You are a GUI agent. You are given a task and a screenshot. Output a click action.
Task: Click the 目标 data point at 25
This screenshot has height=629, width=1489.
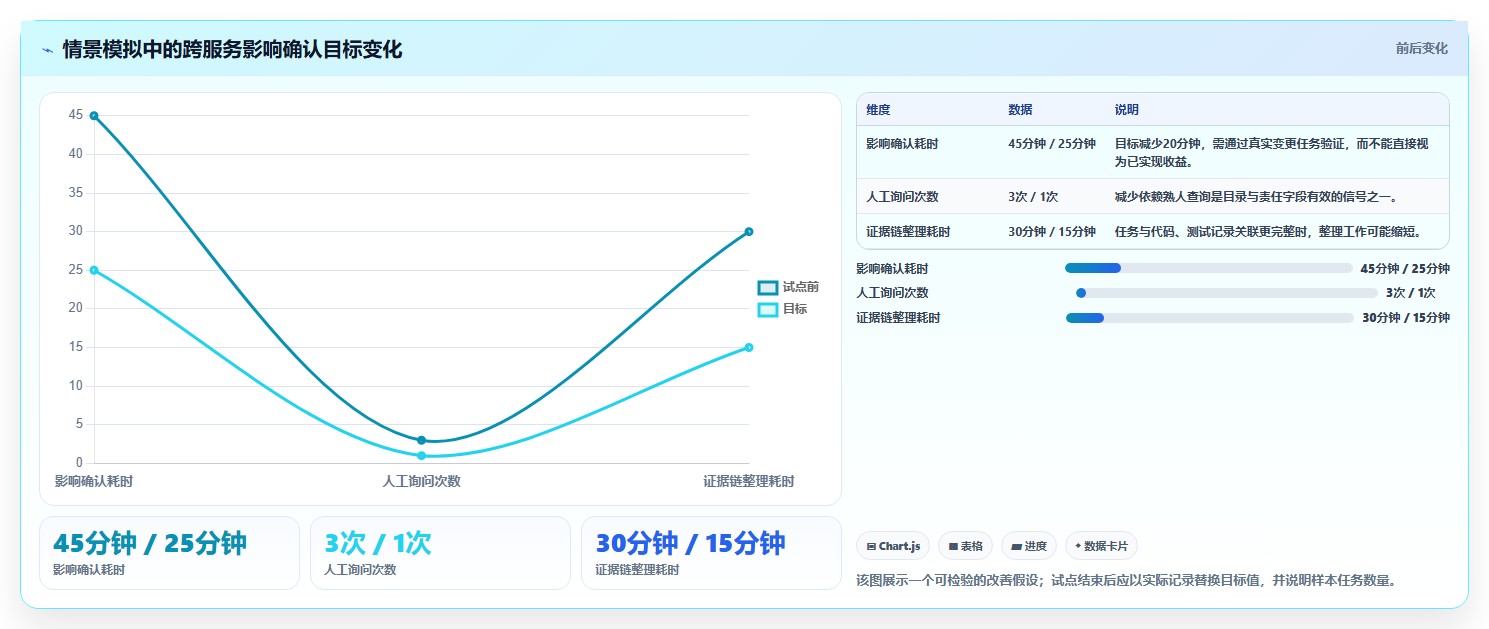click(94, 270)
